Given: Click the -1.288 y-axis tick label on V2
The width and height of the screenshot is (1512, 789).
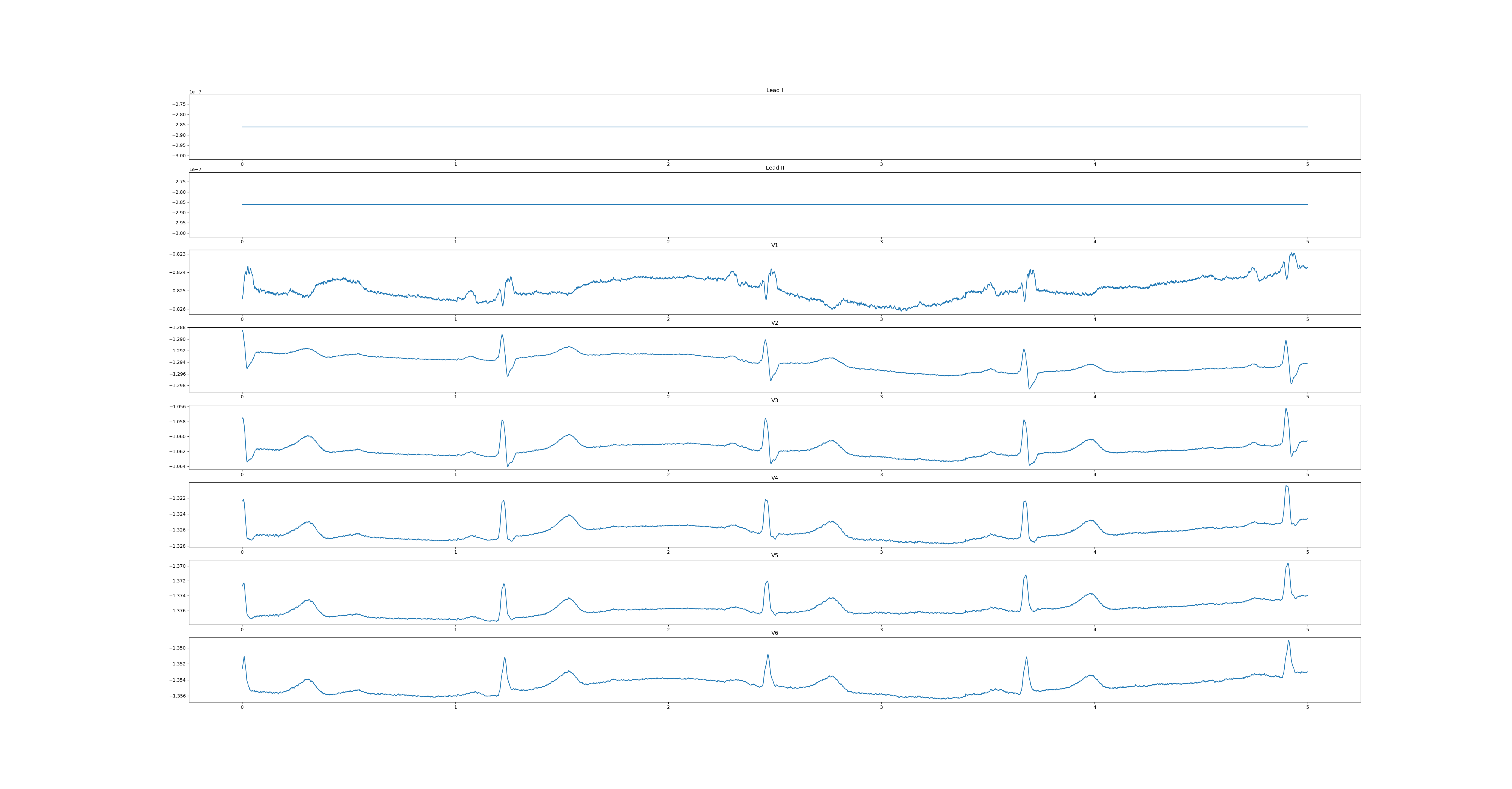Looking at the screenshot, I should tap(177, 328).
